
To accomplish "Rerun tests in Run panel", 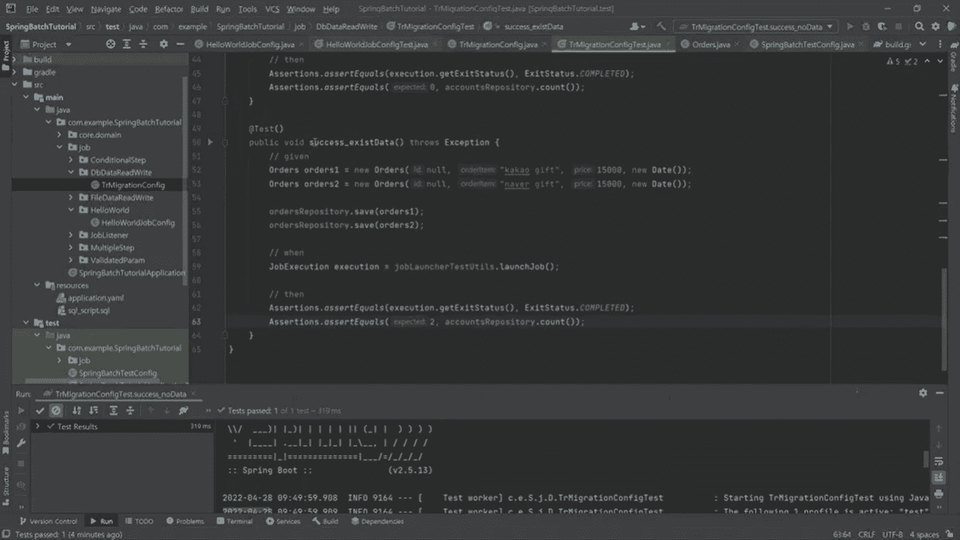I will 21,410.
